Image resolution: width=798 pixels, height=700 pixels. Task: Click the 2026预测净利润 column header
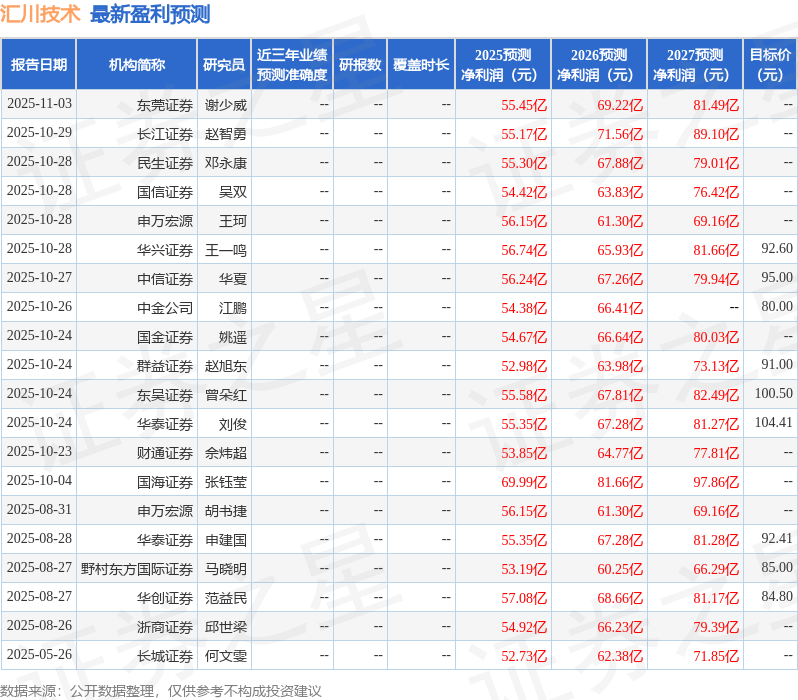(599, 65)
